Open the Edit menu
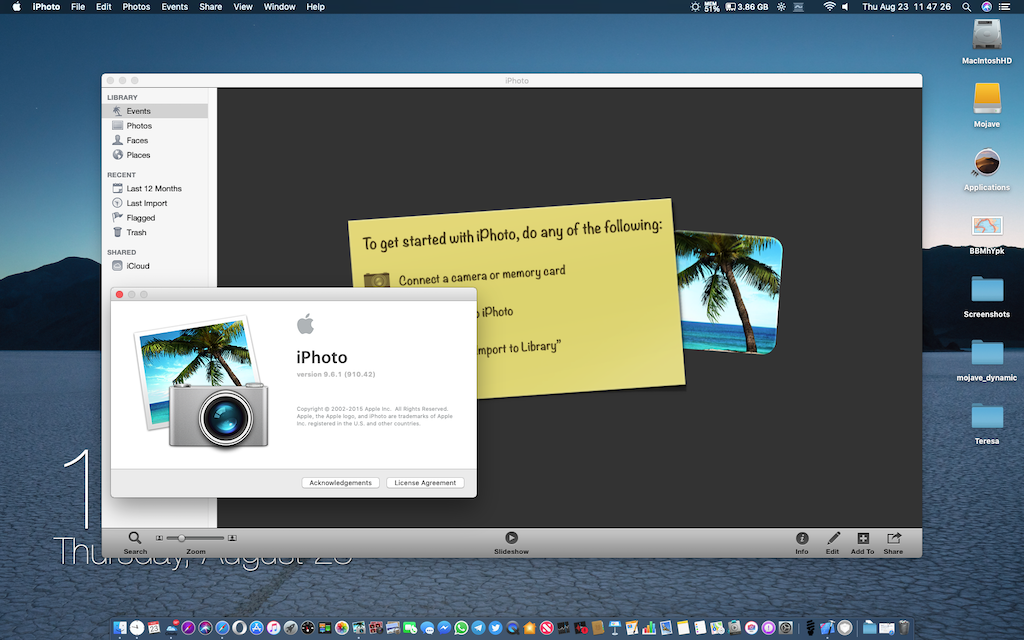This screenshot has height=640, width=1024. pyautogui.click(x=104, y=7)
